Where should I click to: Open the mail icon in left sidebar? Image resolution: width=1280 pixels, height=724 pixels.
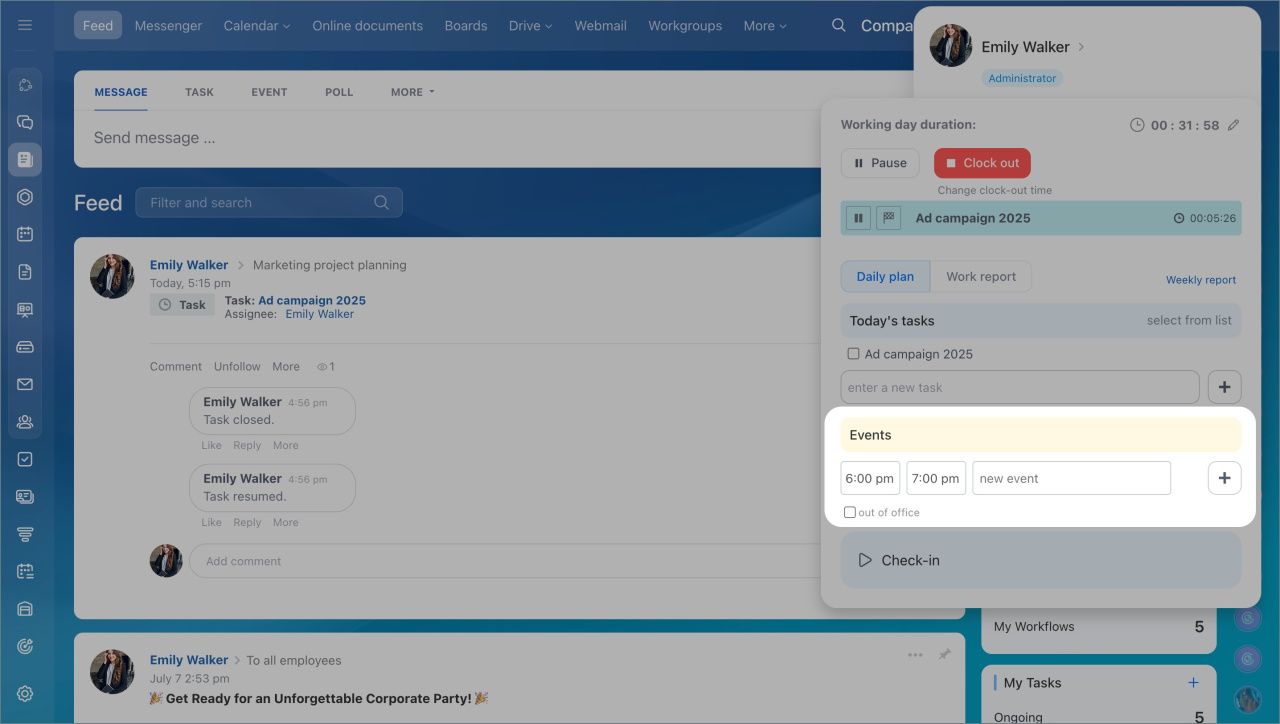point(25,384)
